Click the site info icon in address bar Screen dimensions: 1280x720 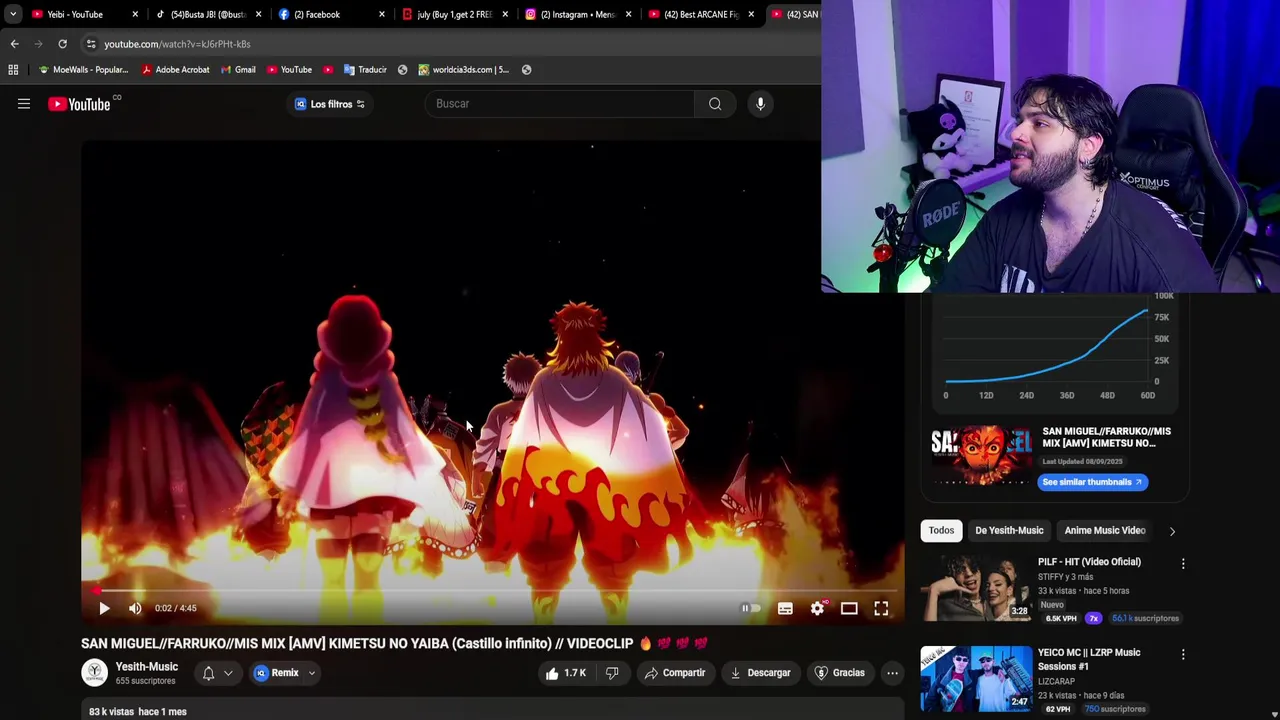tap(91, 44)
